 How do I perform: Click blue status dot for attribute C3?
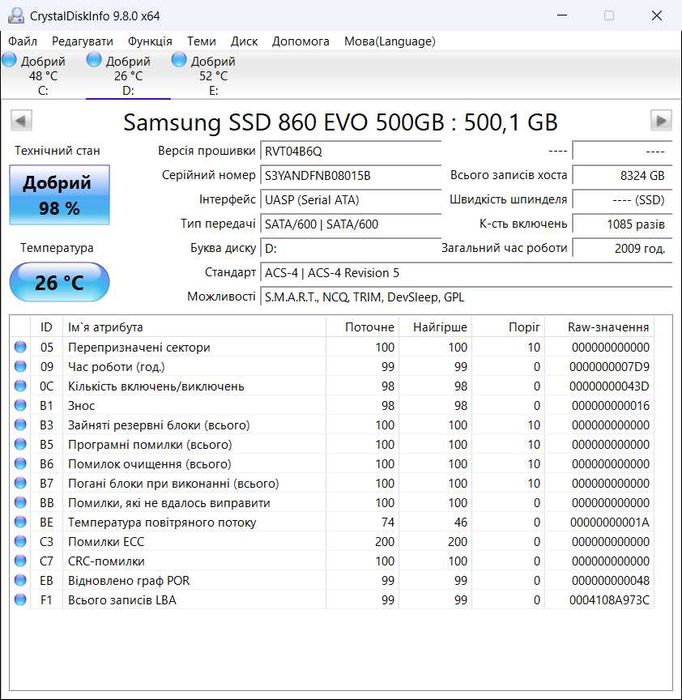pyautogui.click(x=20, y=541)
